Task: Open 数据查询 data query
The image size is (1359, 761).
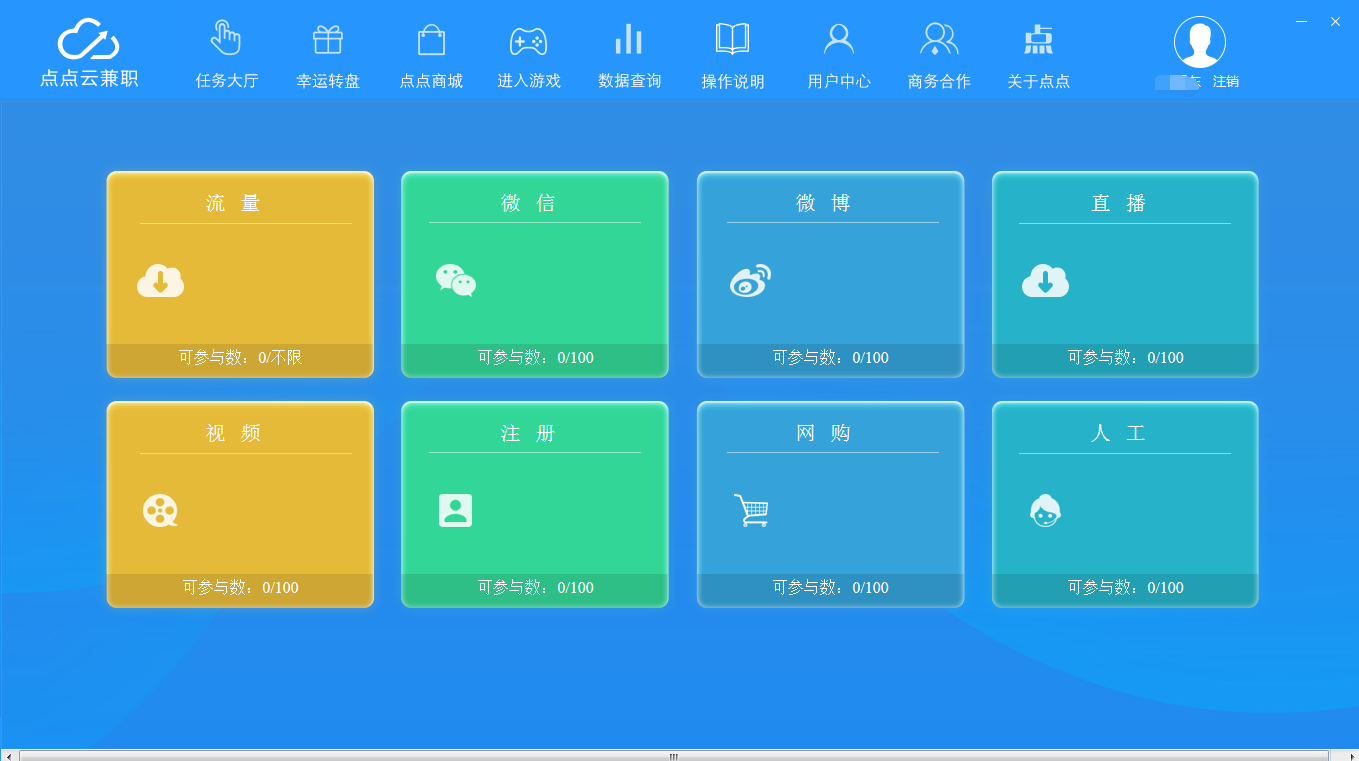Action: click(x=629, y=55)
